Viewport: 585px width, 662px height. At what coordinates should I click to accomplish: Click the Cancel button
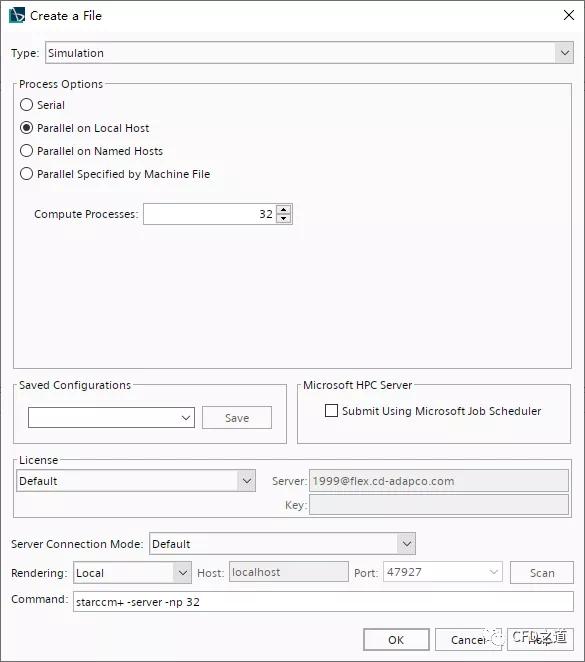(x=469, y=640)
